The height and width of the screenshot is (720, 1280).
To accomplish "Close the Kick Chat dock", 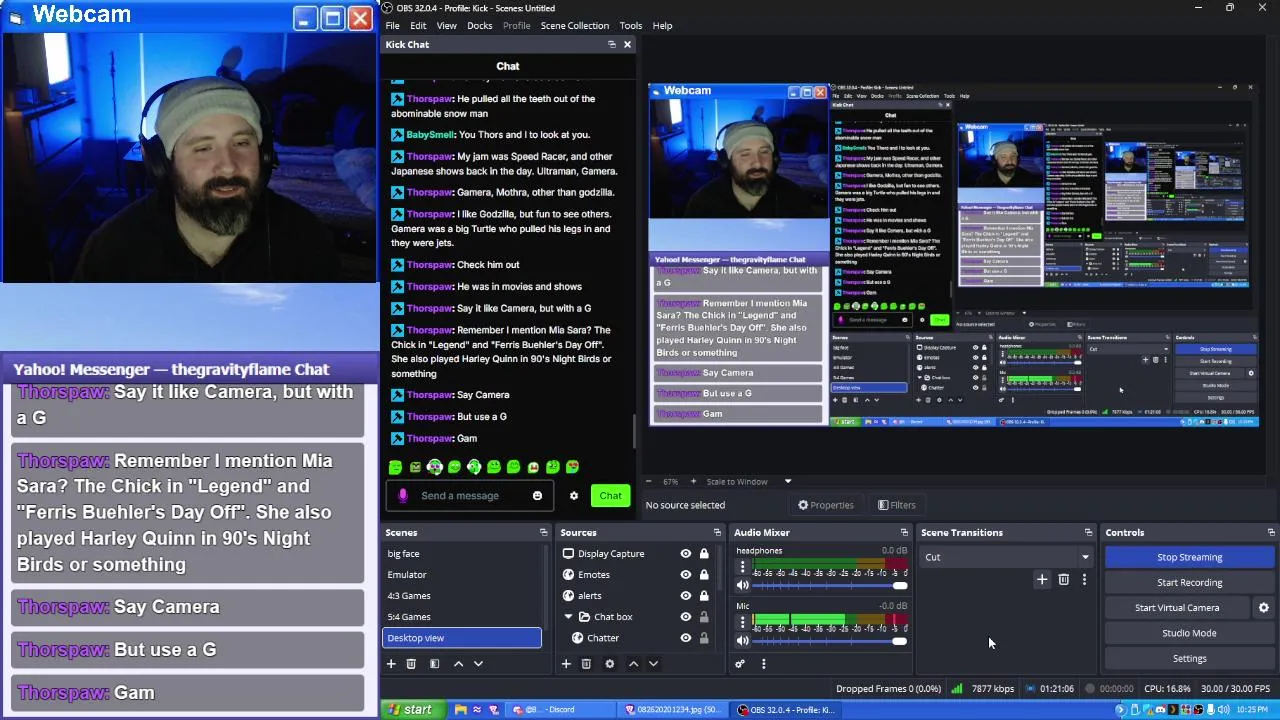I will point(627,44).
